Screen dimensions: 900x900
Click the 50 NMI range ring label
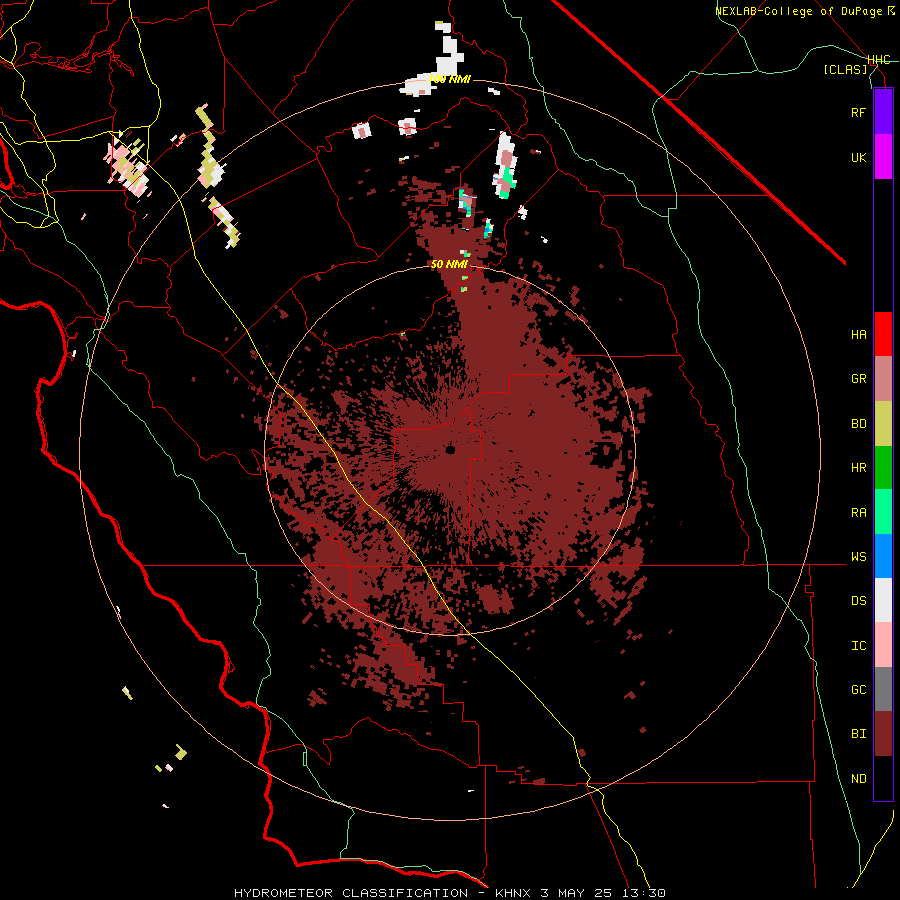tap(449, 265)
